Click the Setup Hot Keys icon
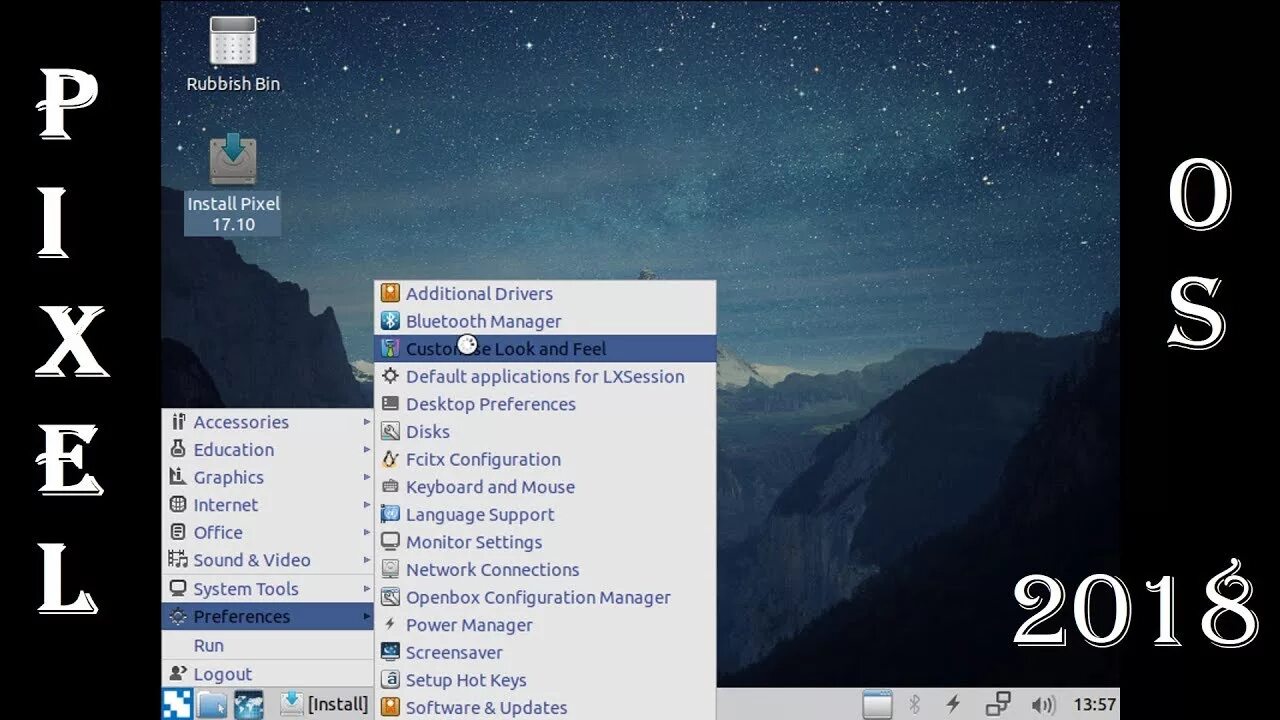Viewport: 1280px width, 720px height. click(390, 680)
